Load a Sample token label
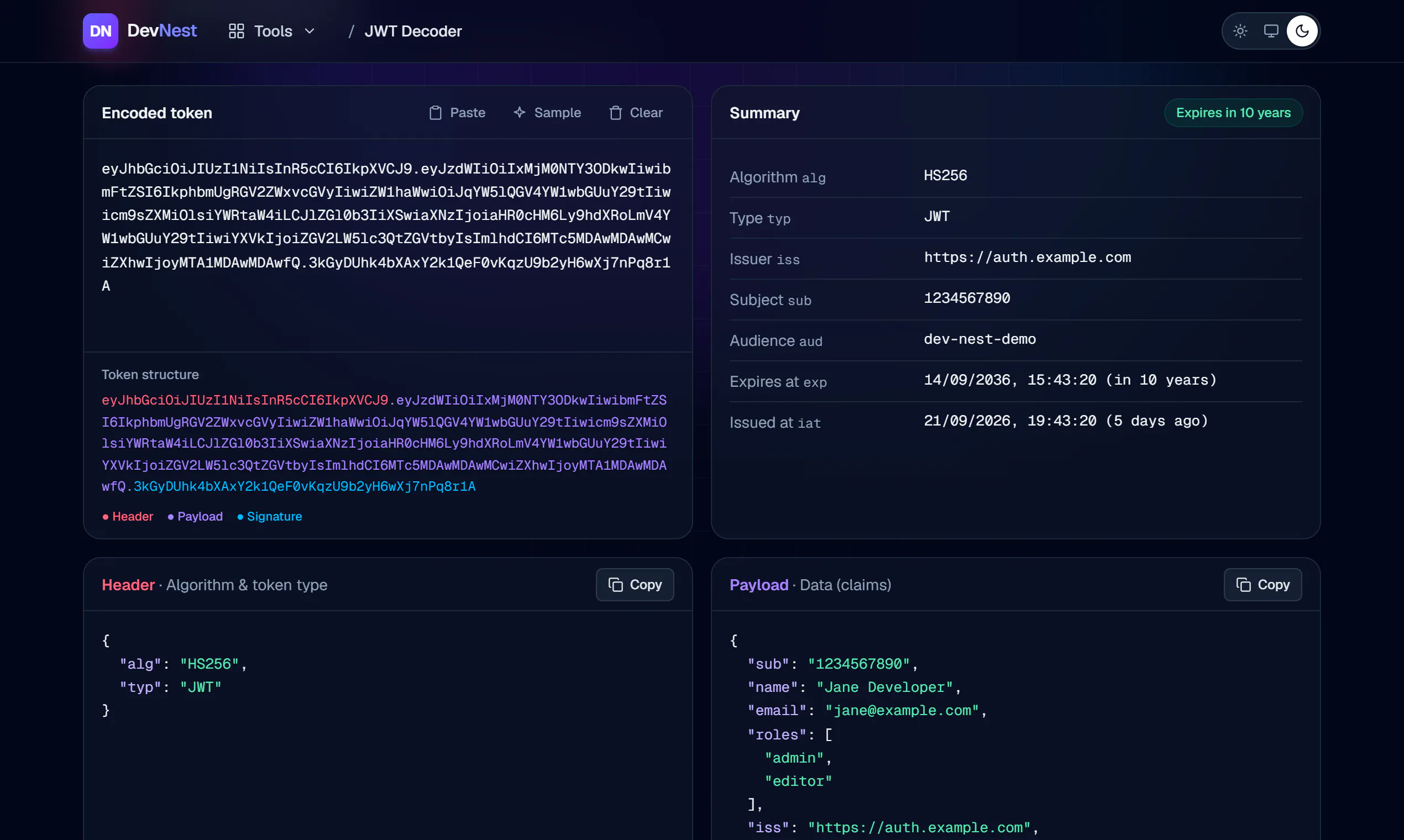Viewport: 1404px width, 840px height. [x=557, y=113]
